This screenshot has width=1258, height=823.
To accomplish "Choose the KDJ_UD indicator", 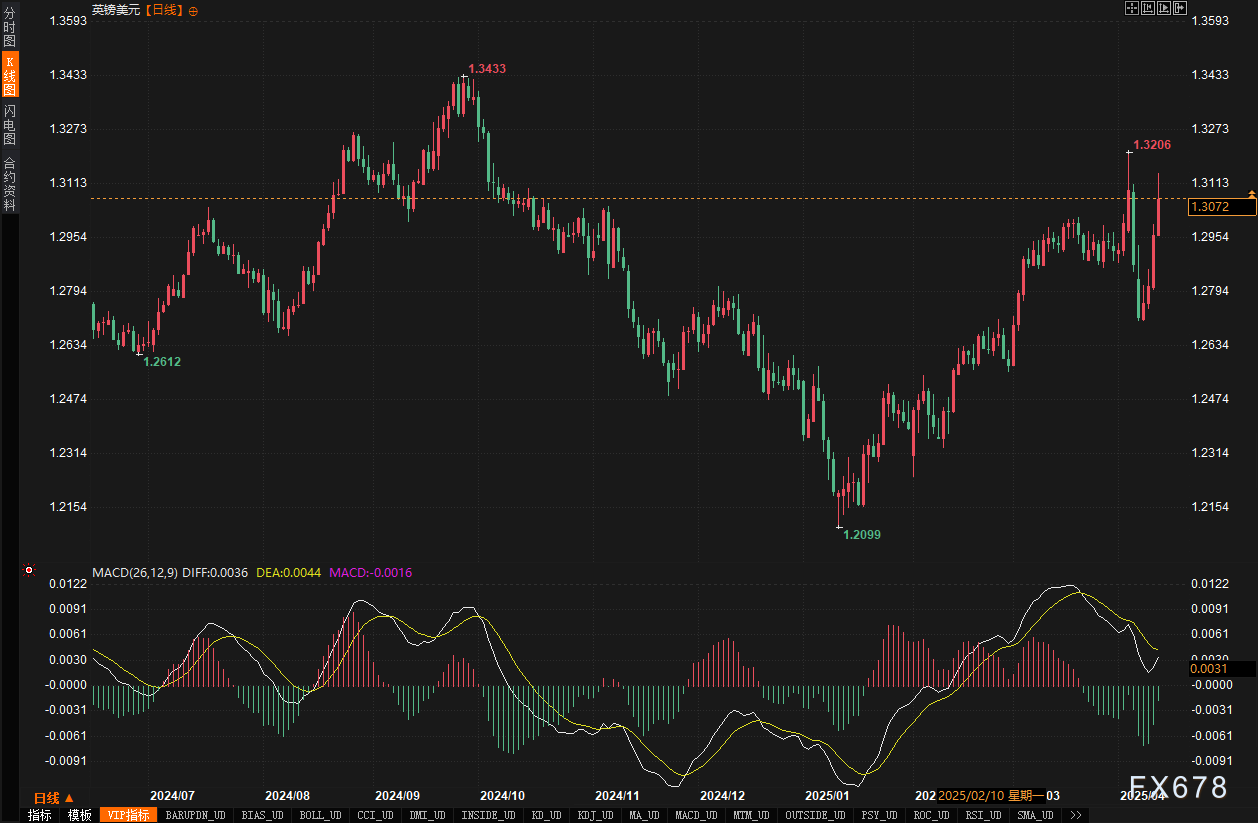I will coord(598,815).
